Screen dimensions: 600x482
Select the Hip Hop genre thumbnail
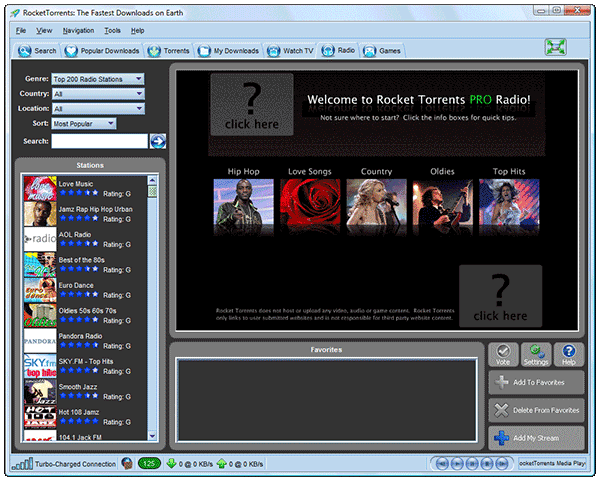[243, 199]
